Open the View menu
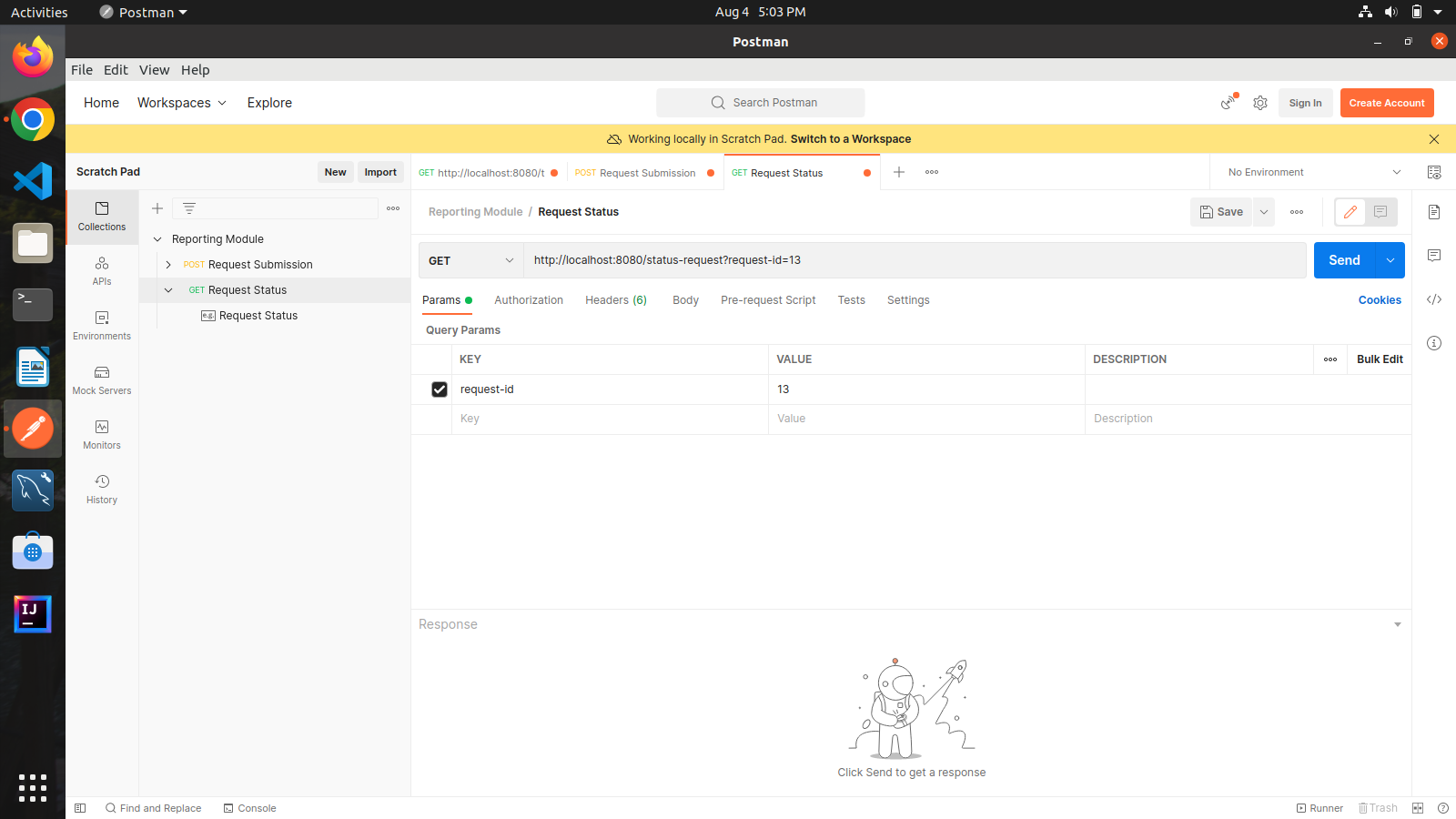 coord(154,70)
